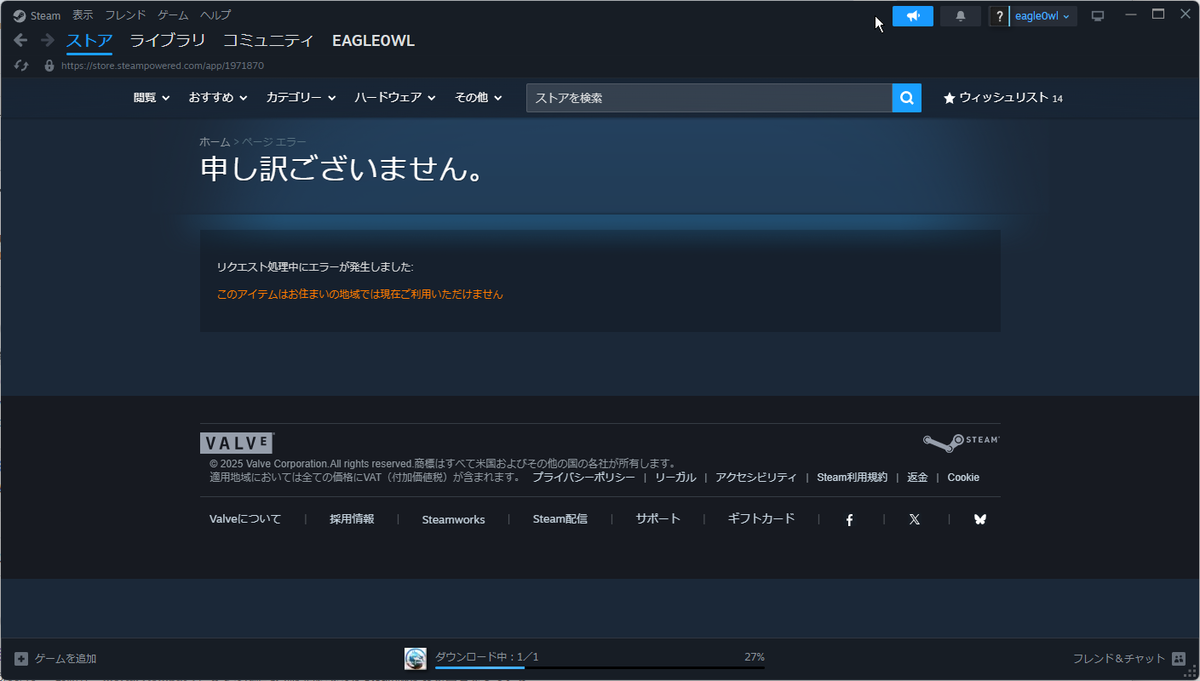This screenshot has height=681, width=1200.
Task: Expand the カテゴリー dropdown
Action: tap(301, 98)
